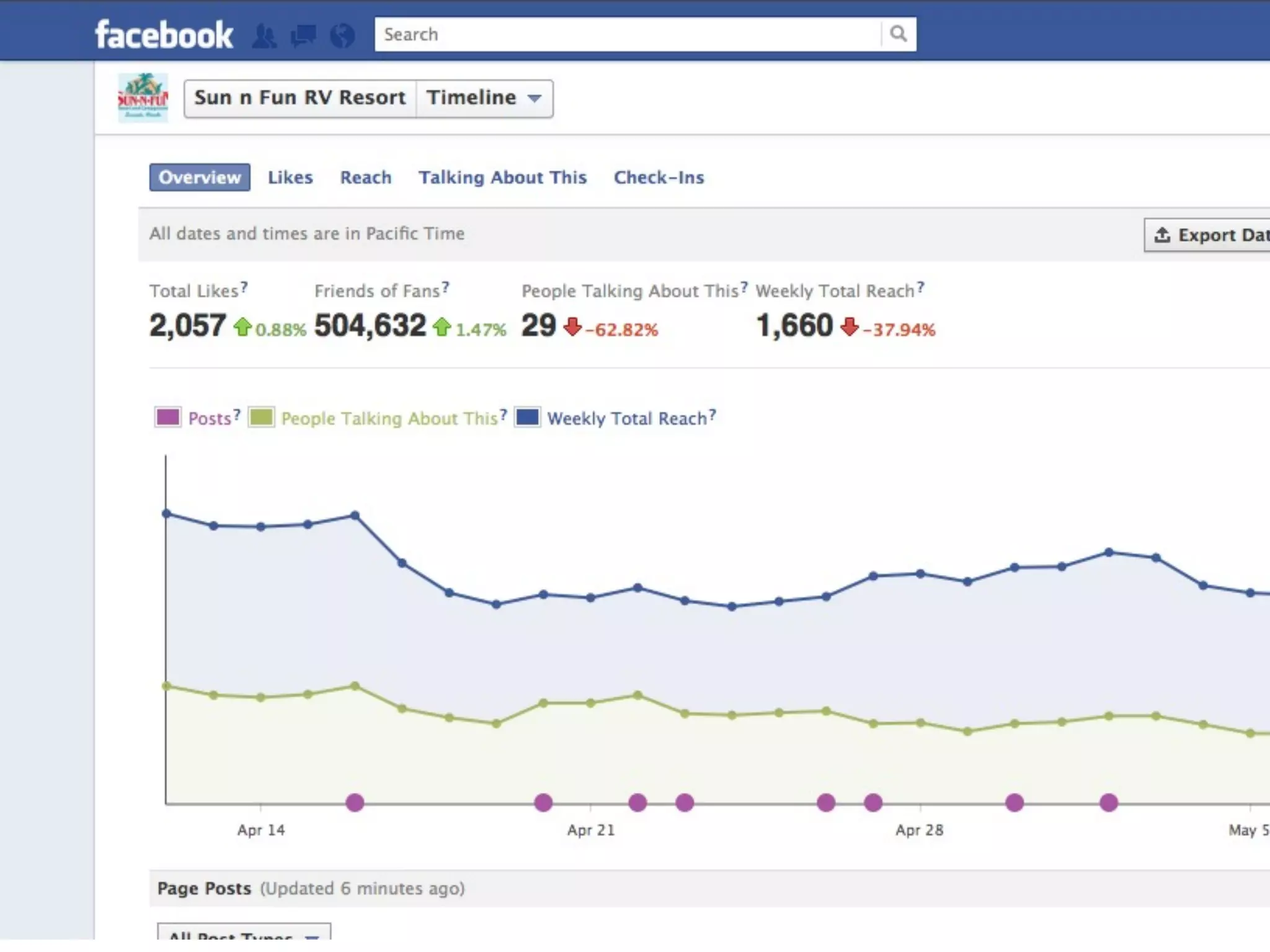The width and height of the screenshot is (1270, 952).
Task: Click the search magnifier icon
Action: [x=898, y=33]
